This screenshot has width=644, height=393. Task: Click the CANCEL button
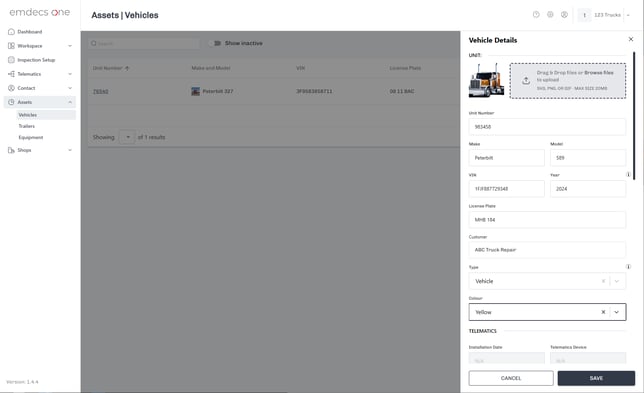coord(511,378)
